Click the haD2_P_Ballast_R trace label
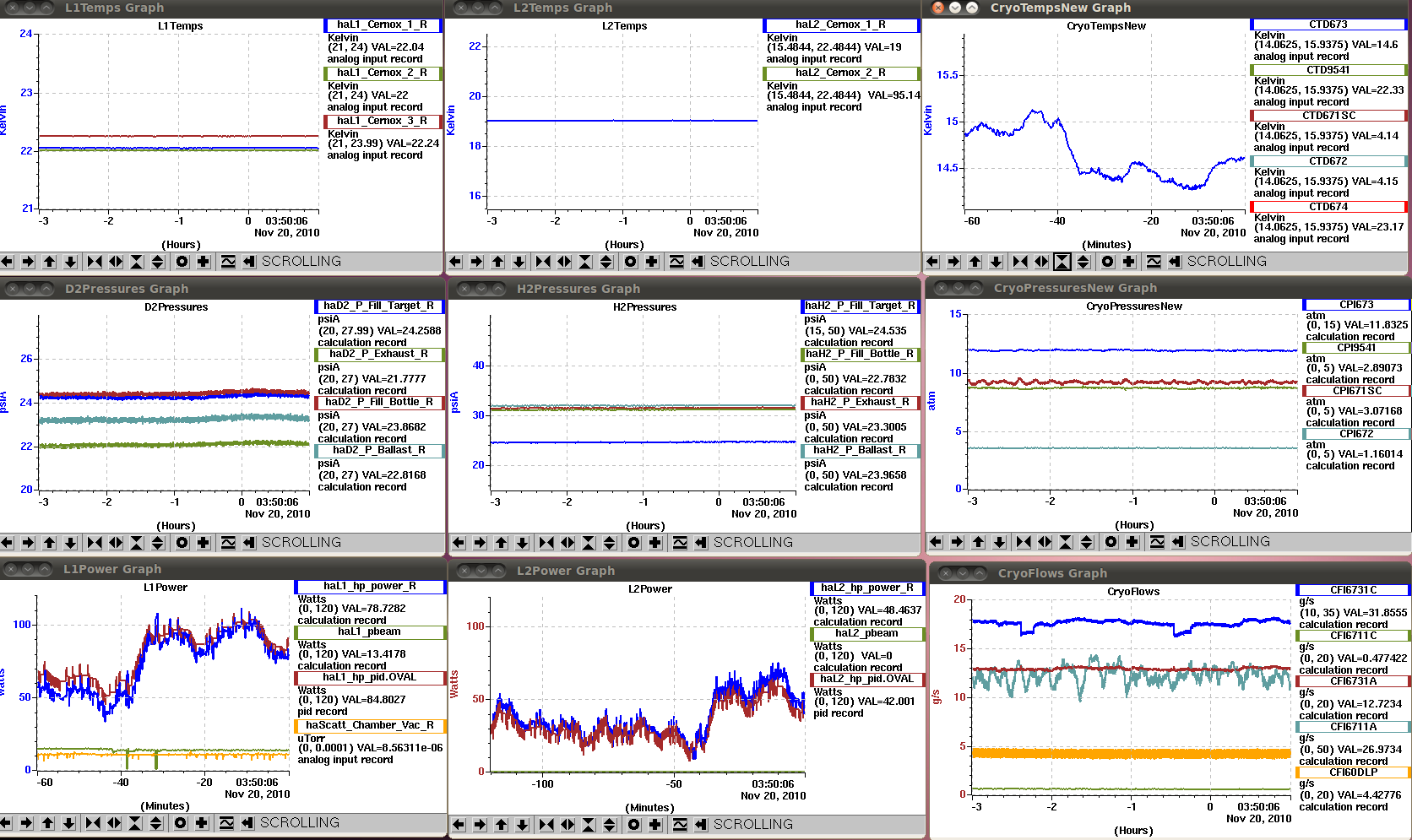Image resolution: width=1412 pixels, height=840 pixels. [x=379, y=450]
